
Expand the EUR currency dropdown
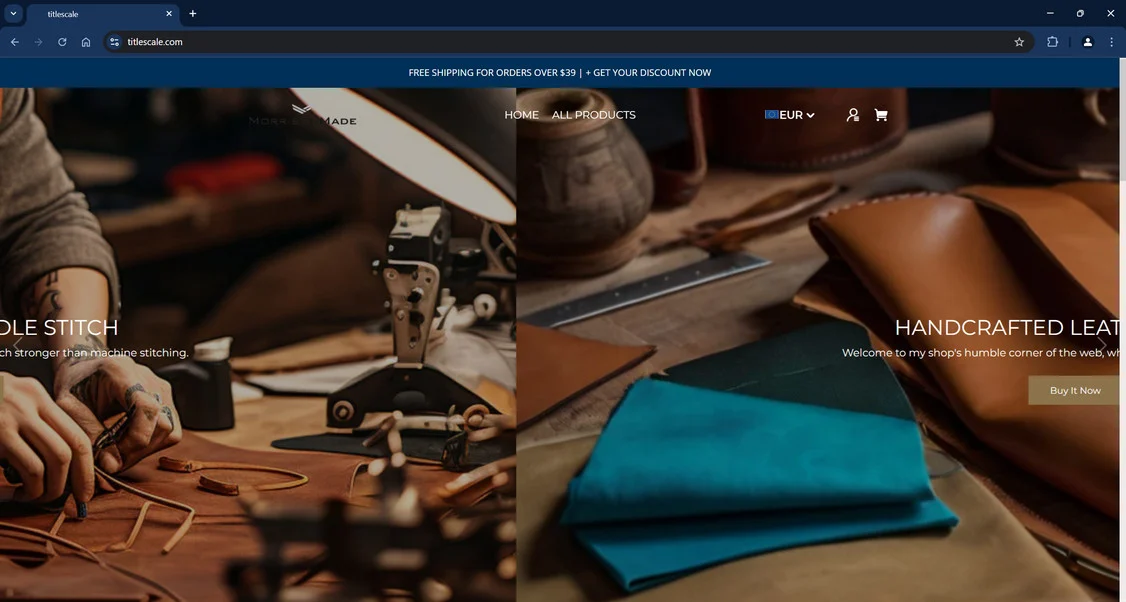(x=790, y=115)
